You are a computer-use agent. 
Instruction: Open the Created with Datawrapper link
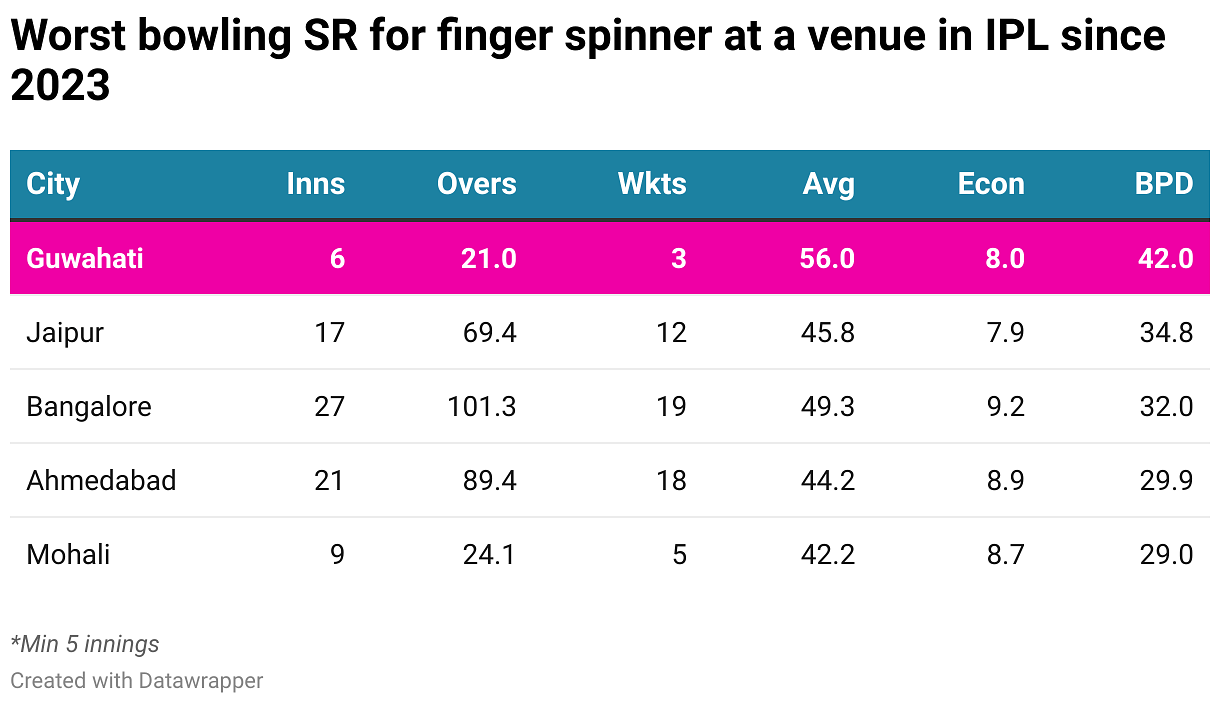point(137,681)
